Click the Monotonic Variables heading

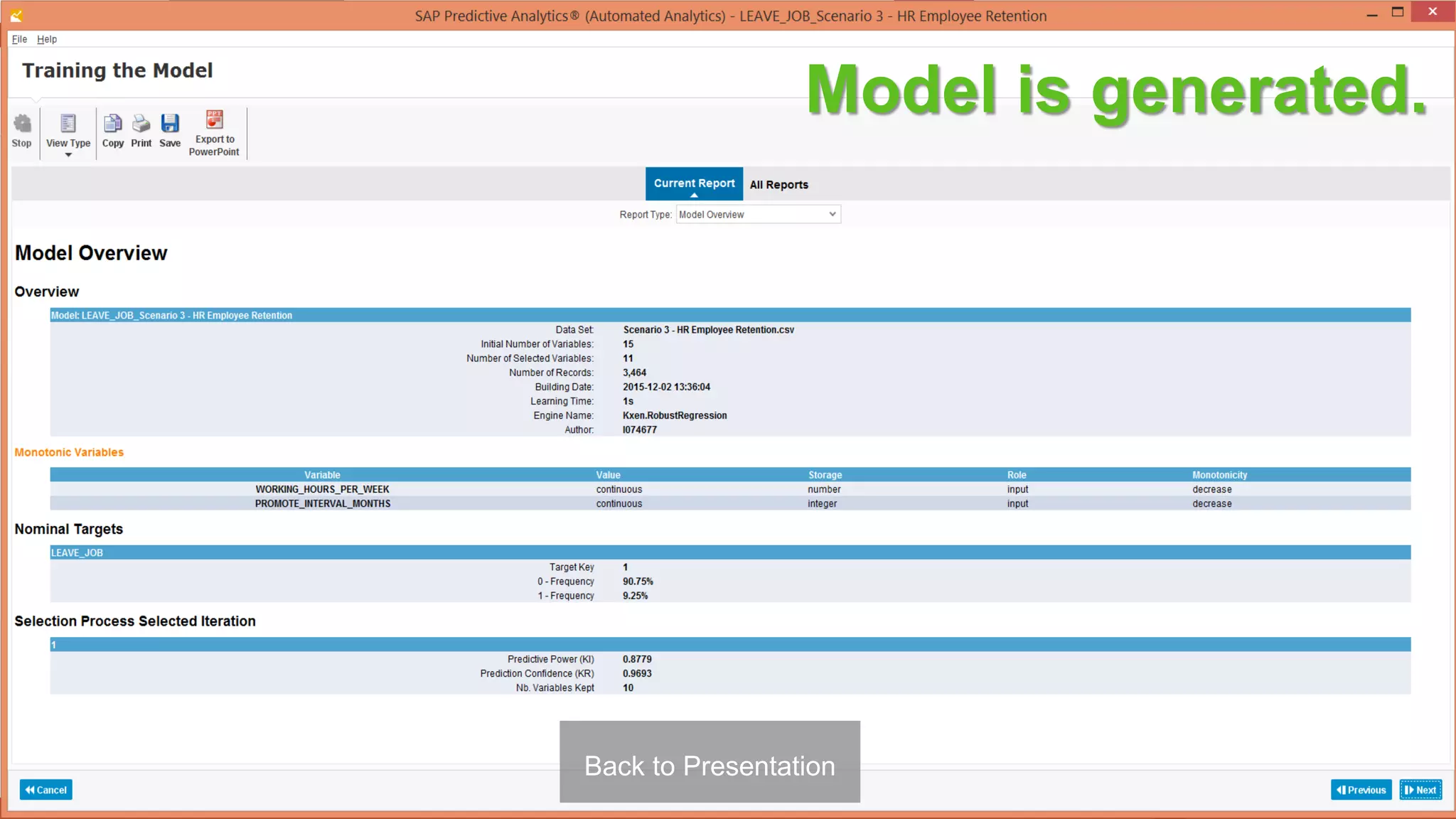(x=69, y=452)
